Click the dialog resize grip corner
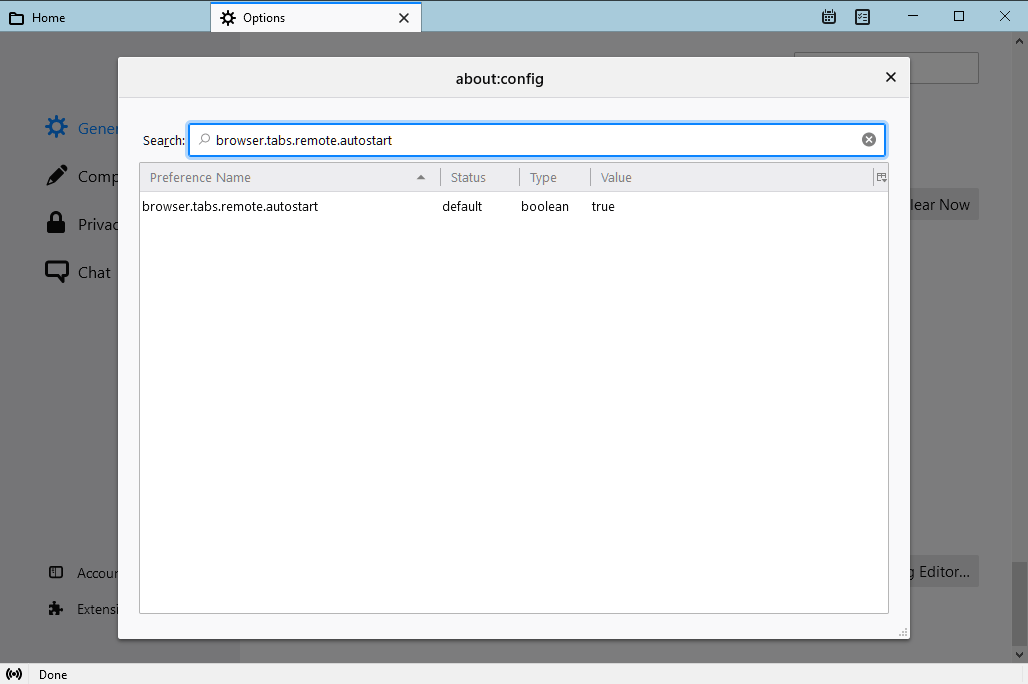 (903, 632)
